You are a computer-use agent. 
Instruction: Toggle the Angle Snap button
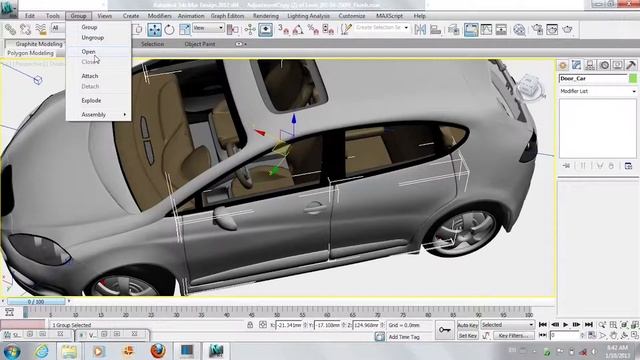coord(298,29)
